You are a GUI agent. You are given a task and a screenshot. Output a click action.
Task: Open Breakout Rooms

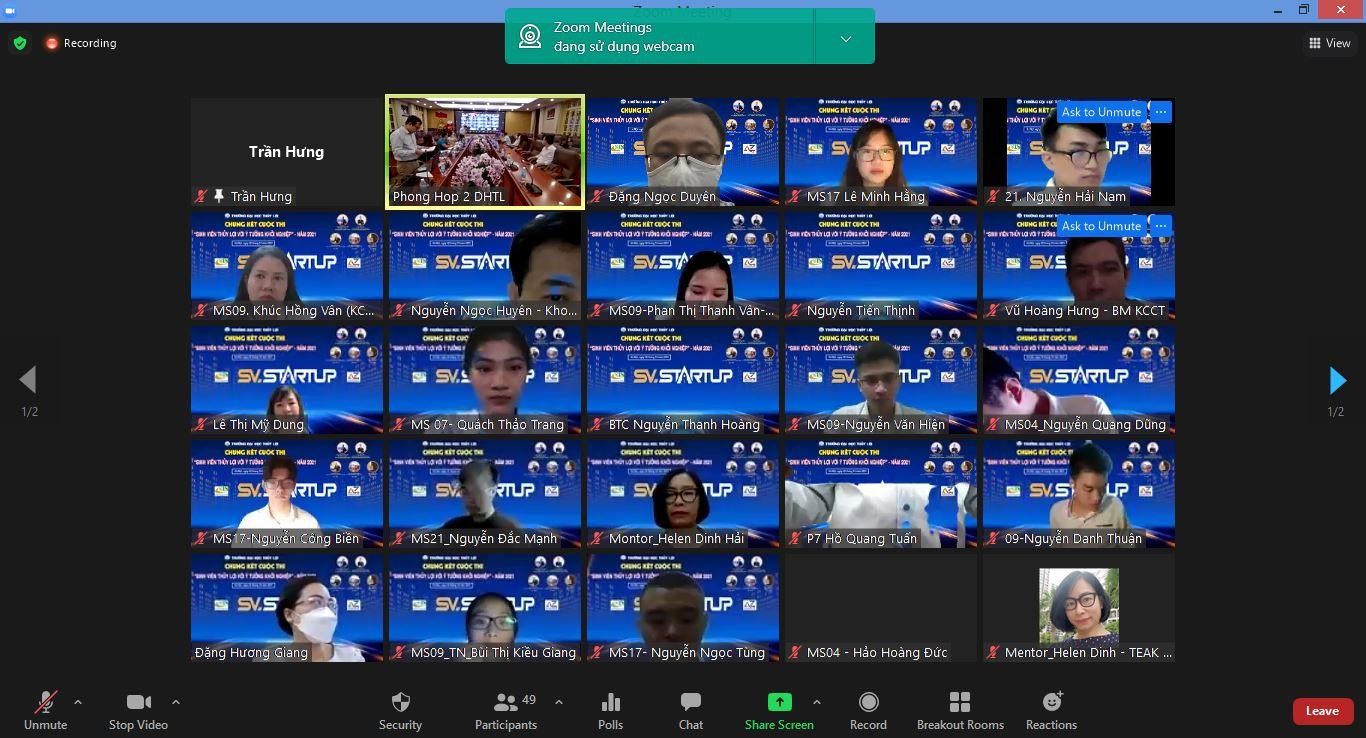pyautogui.click(x=960, y=711)
